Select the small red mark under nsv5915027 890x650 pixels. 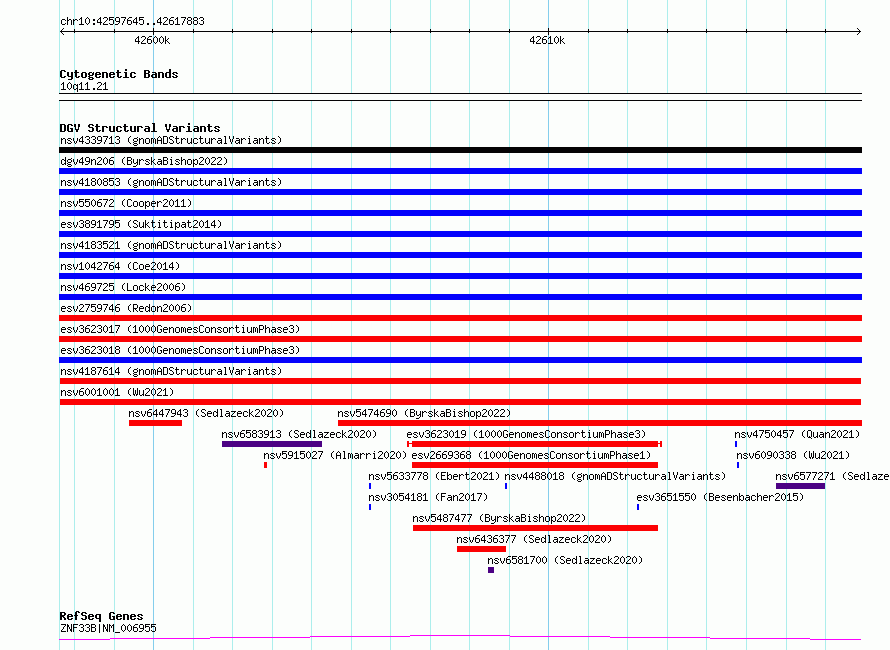pyautogui.click(x=265, y=465)
